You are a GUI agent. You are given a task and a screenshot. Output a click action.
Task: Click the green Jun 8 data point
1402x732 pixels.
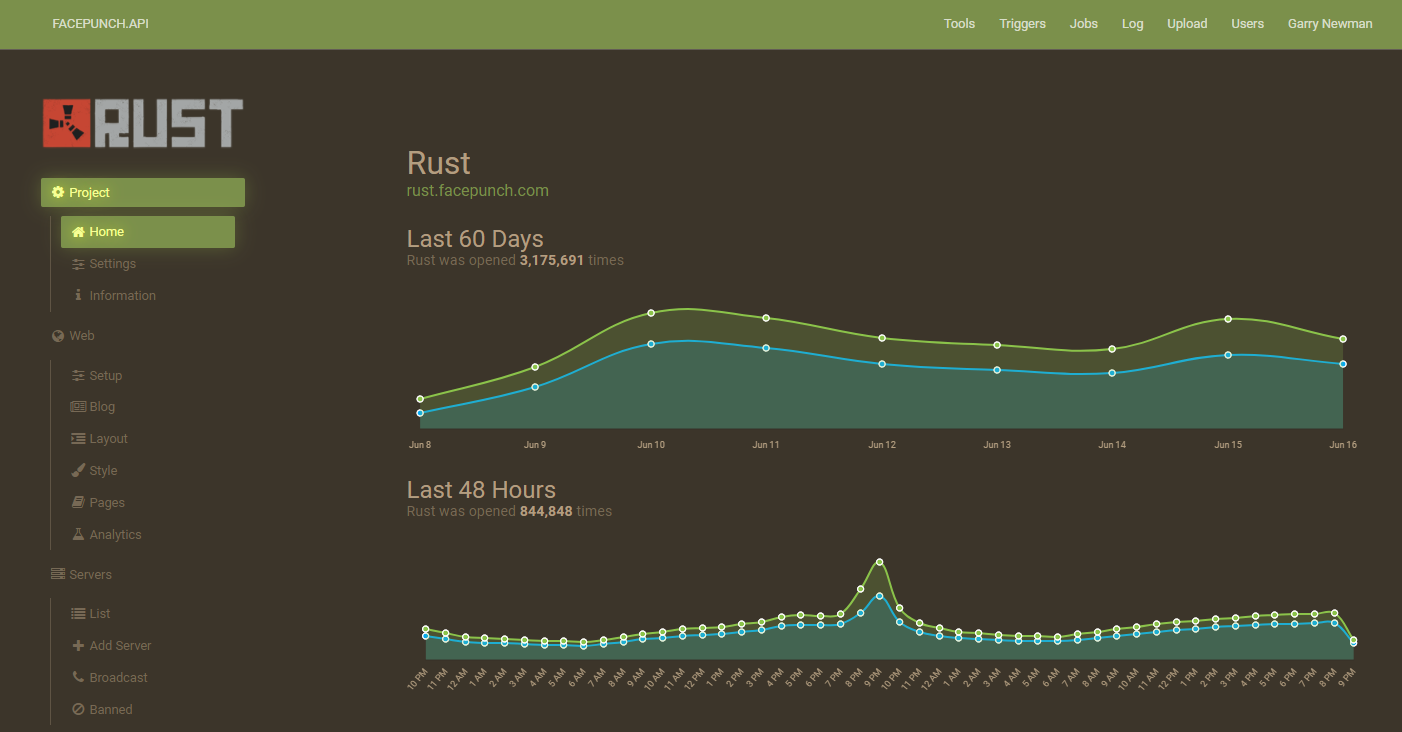click(420, 399)
